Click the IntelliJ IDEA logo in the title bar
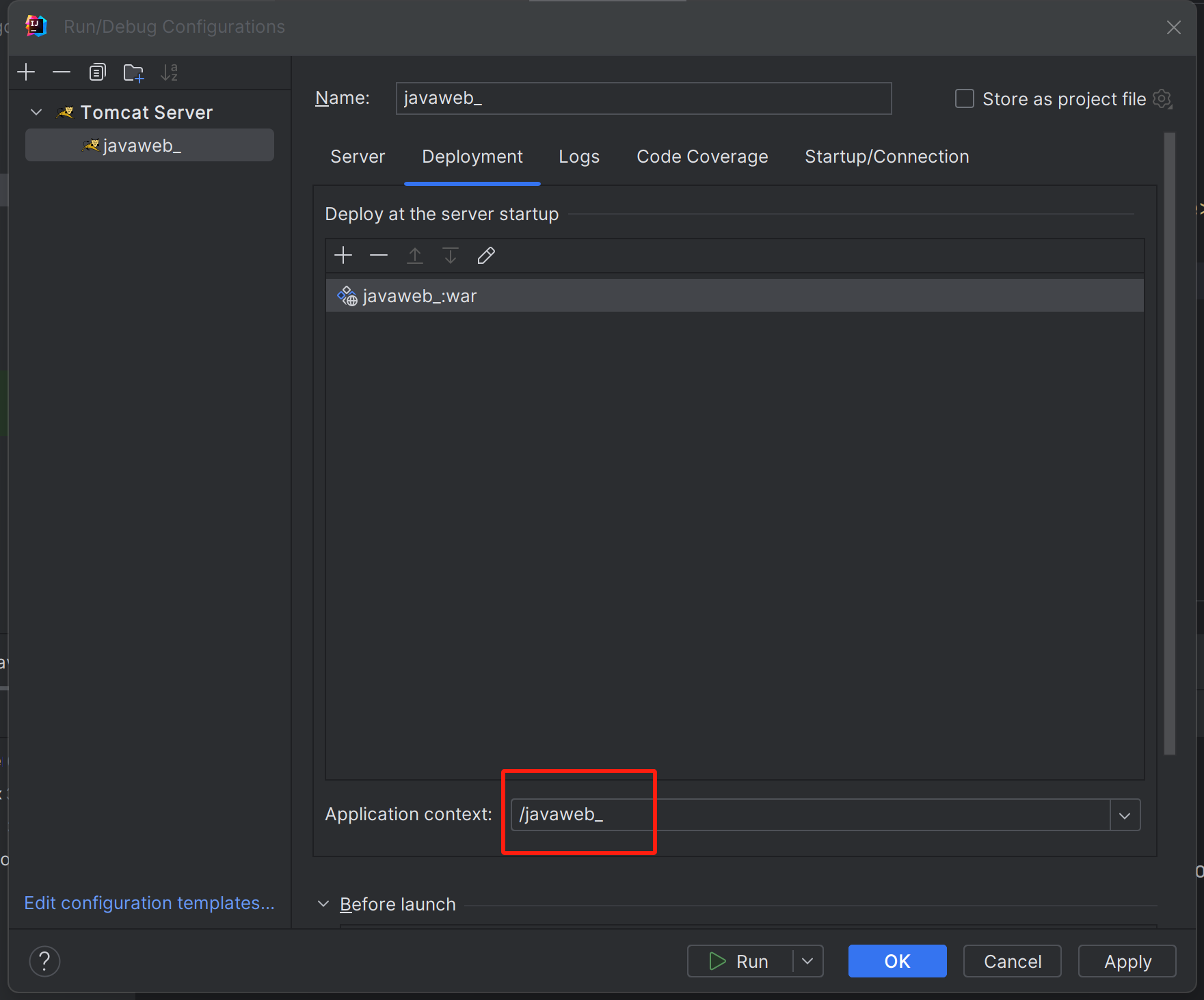Screen dimensions: 1204x1000 36,26
